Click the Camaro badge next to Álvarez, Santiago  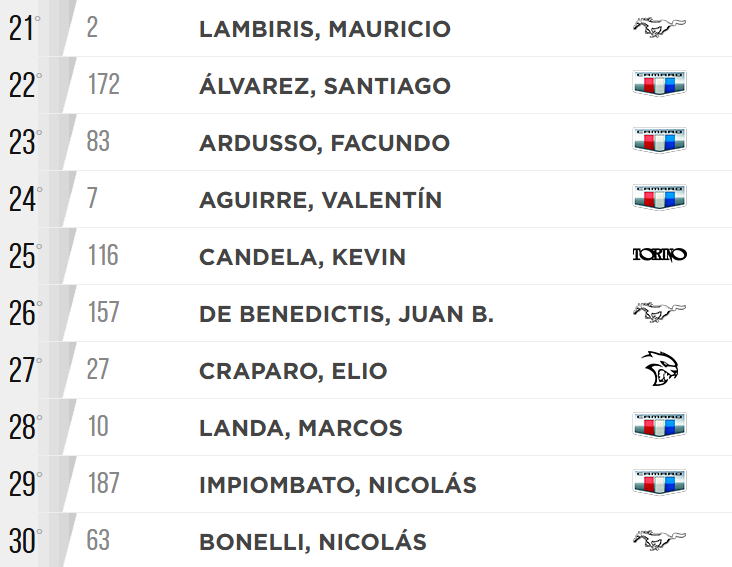(x=660, y=85)
